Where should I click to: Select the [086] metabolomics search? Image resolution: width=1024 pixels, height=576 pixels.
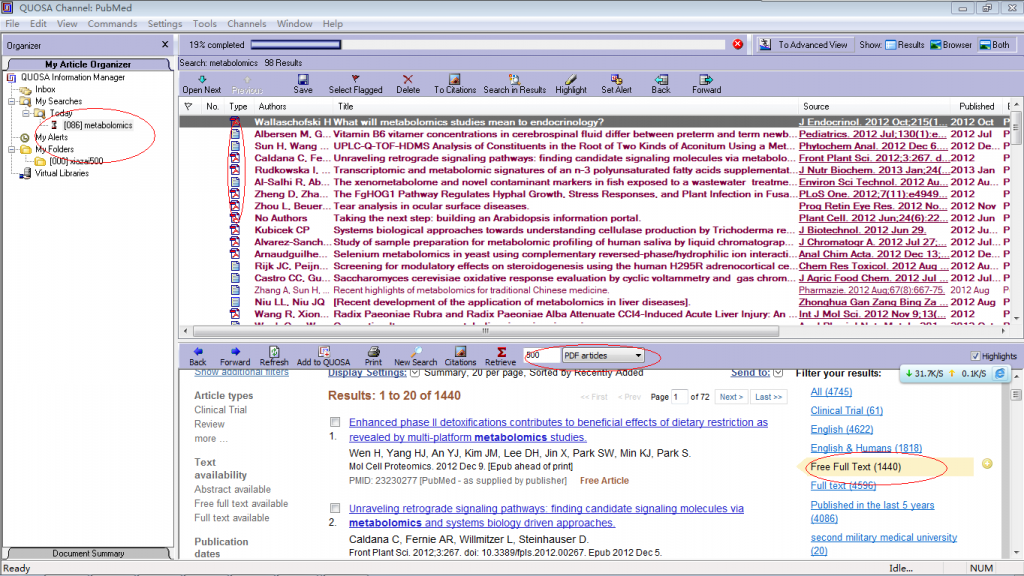coord(98,125)
